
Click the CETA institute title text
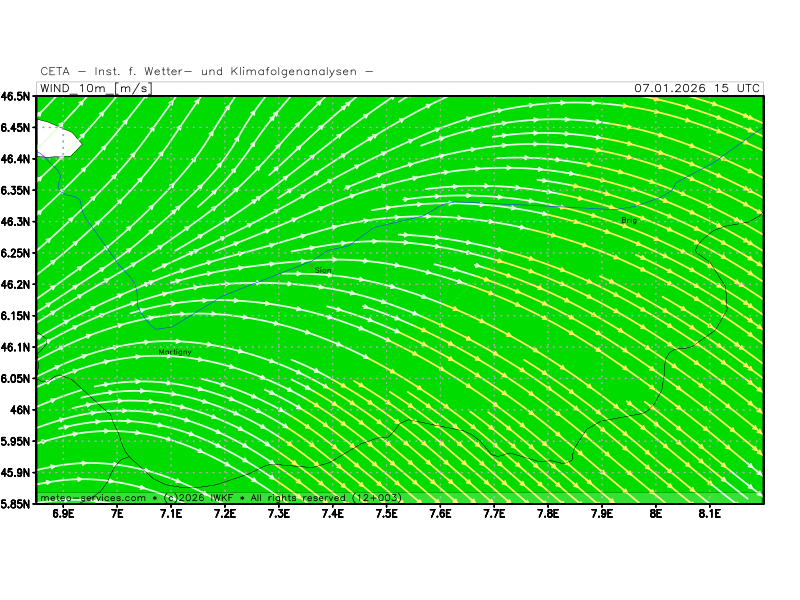point(207,71)
